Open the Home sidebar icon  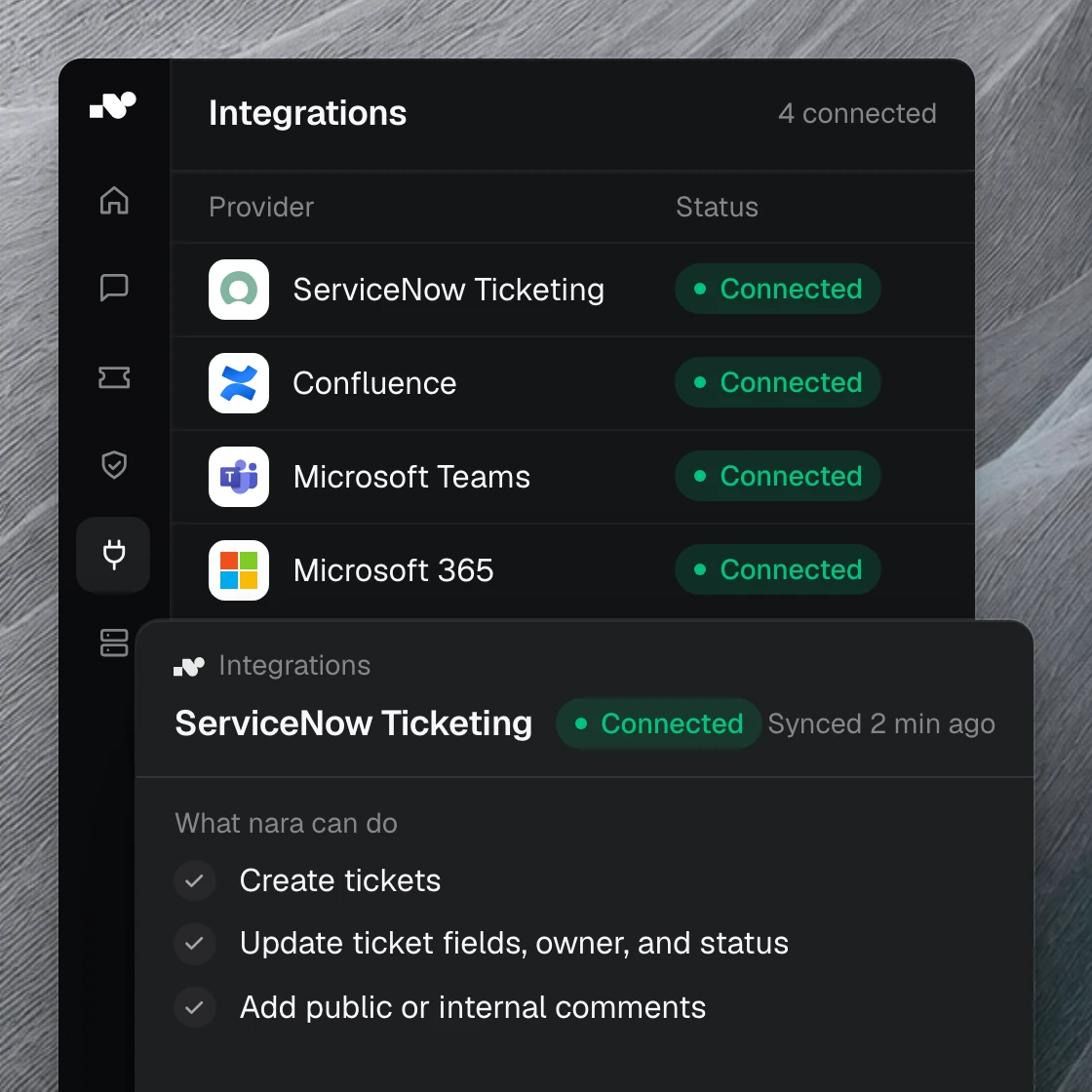tap(114, 201)
